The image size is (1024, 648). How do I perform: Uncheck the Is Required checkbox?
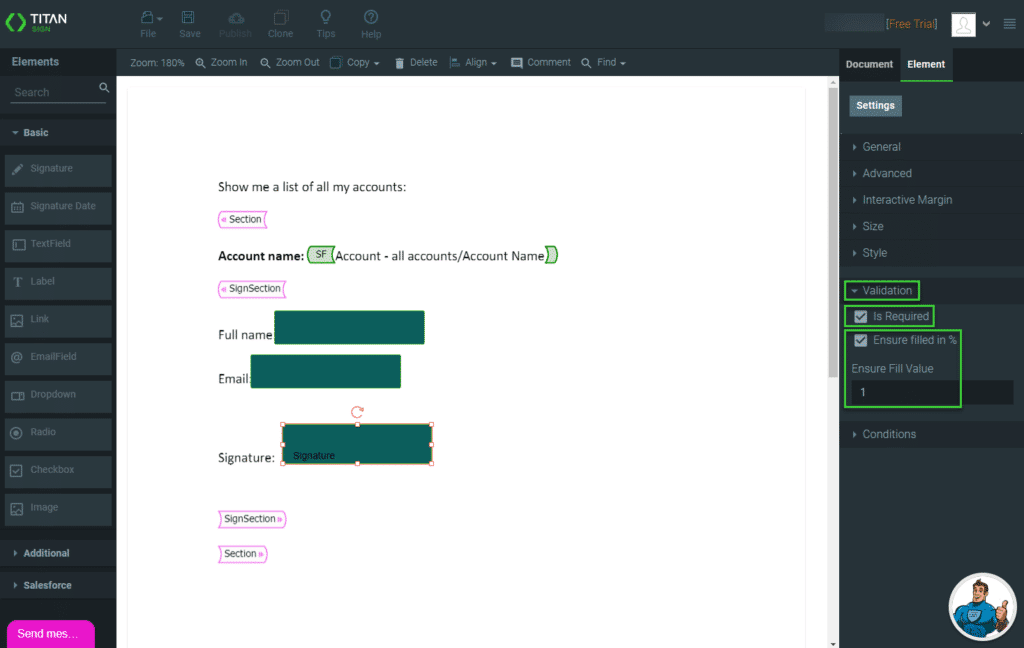click(860, 316)
